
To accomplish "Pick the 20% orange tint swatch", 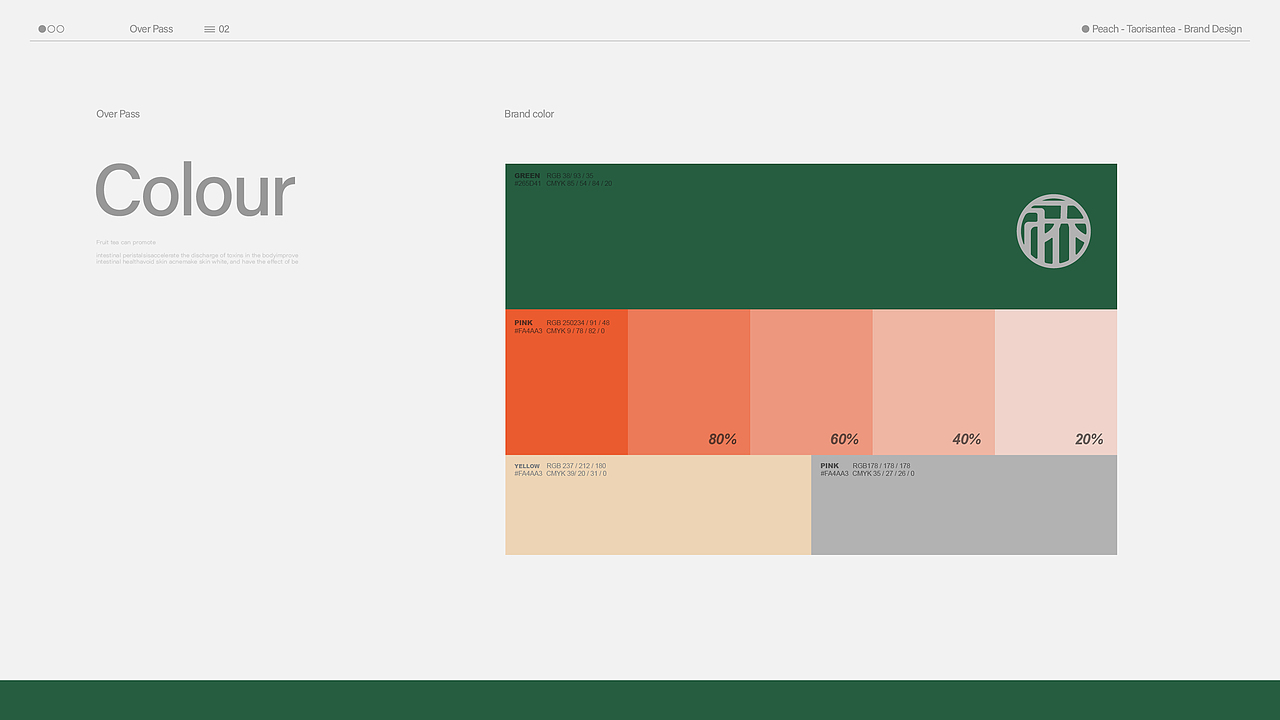I will pos(1056,382).
